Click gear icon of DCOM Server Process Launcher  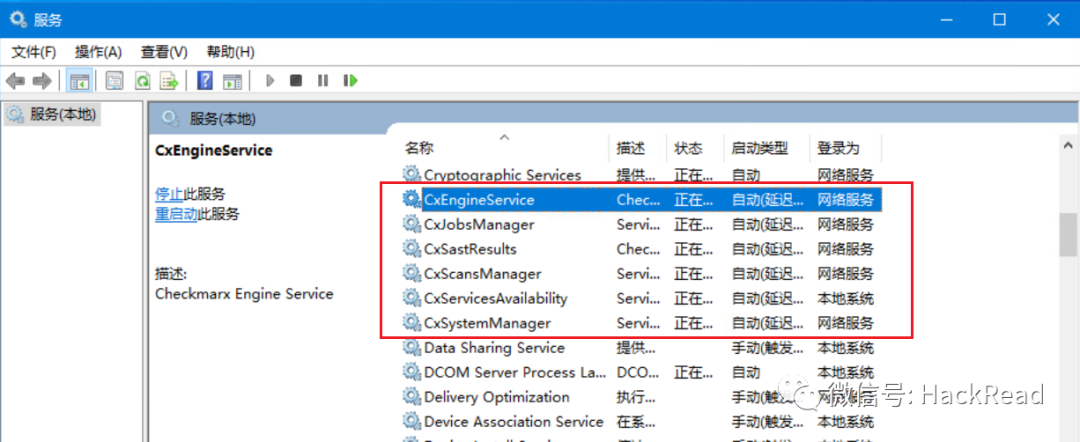point(411,372)
